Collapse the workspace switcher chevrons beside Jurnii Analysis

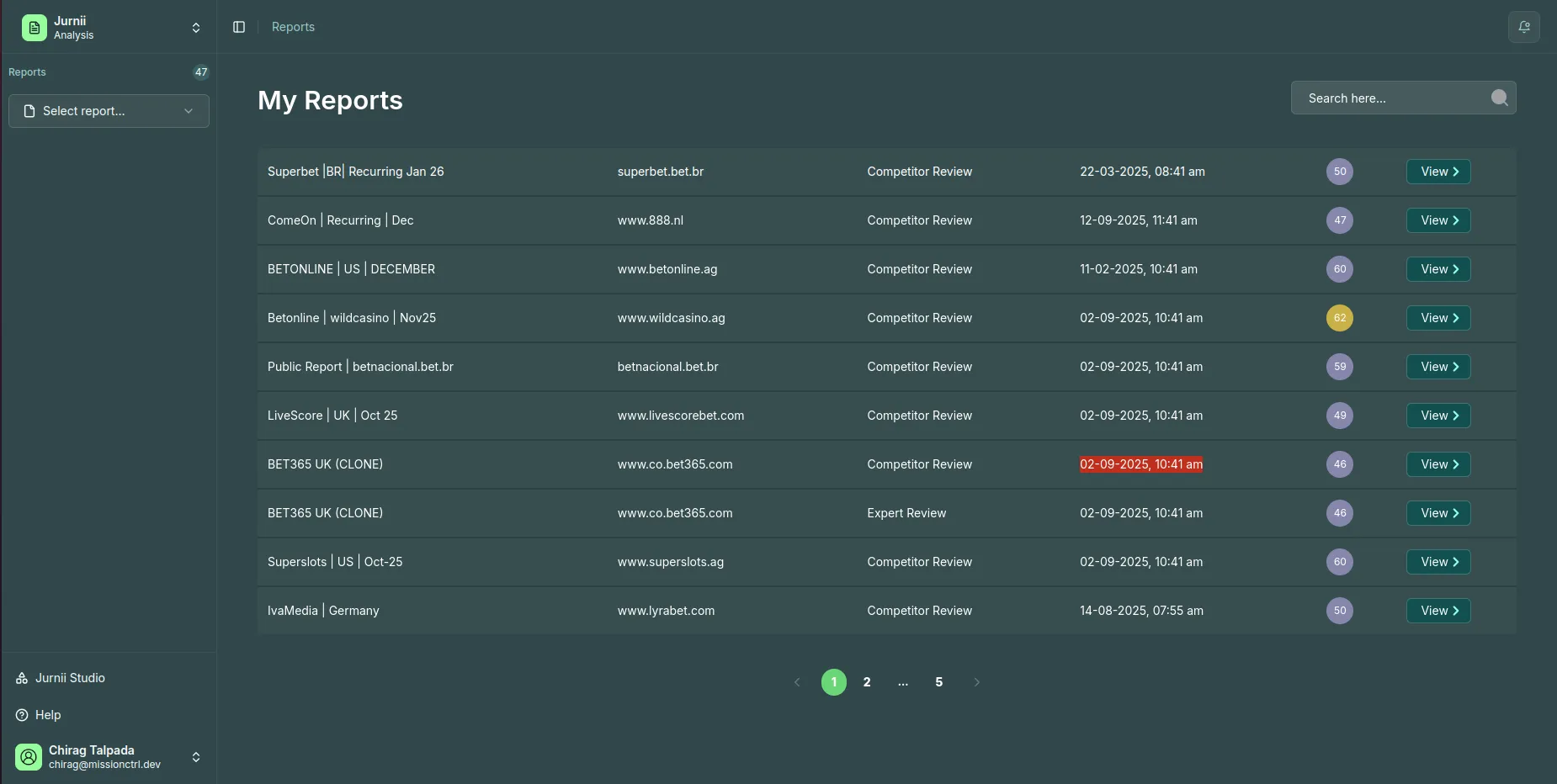click(x=195, y=28)
